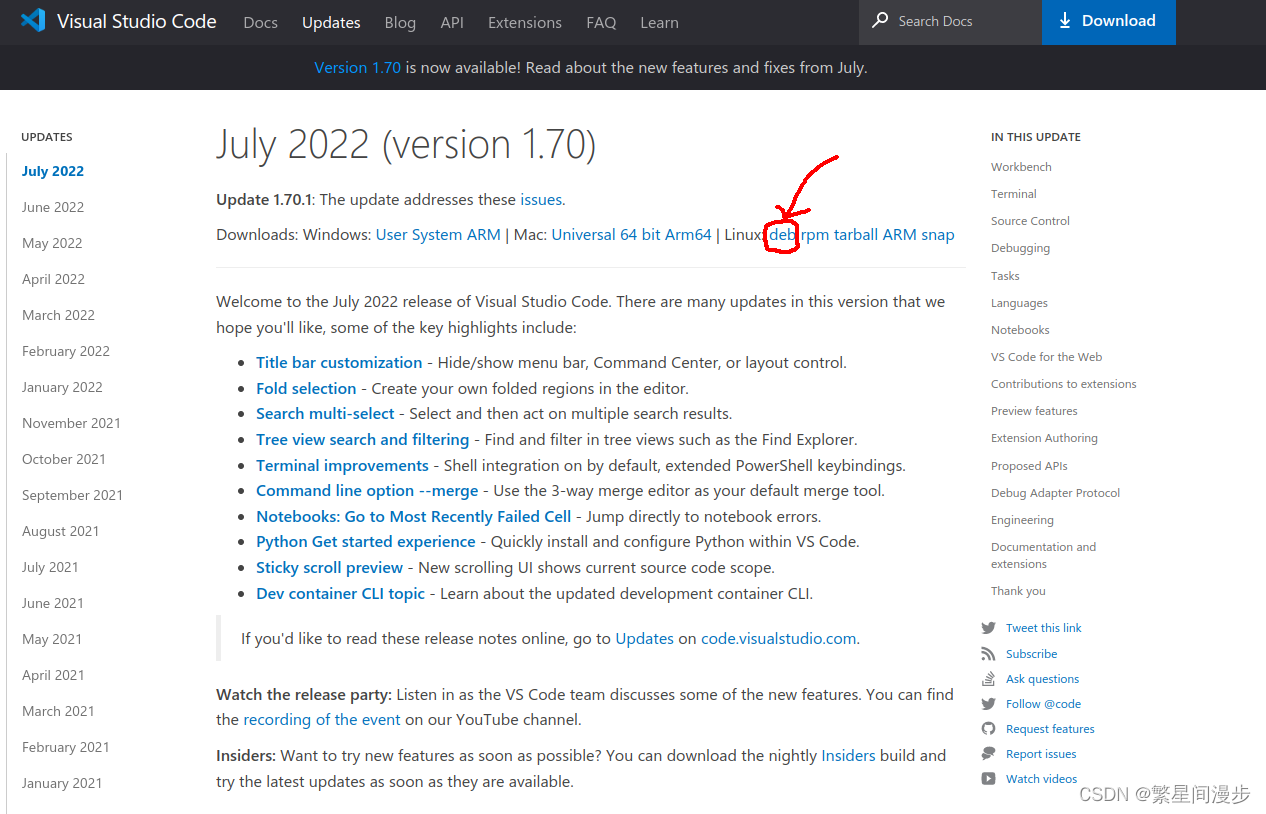Jump to Workbench section in this update
Screen dimensions: 1266x814
pyautogui.click(x=1021, y=167)
